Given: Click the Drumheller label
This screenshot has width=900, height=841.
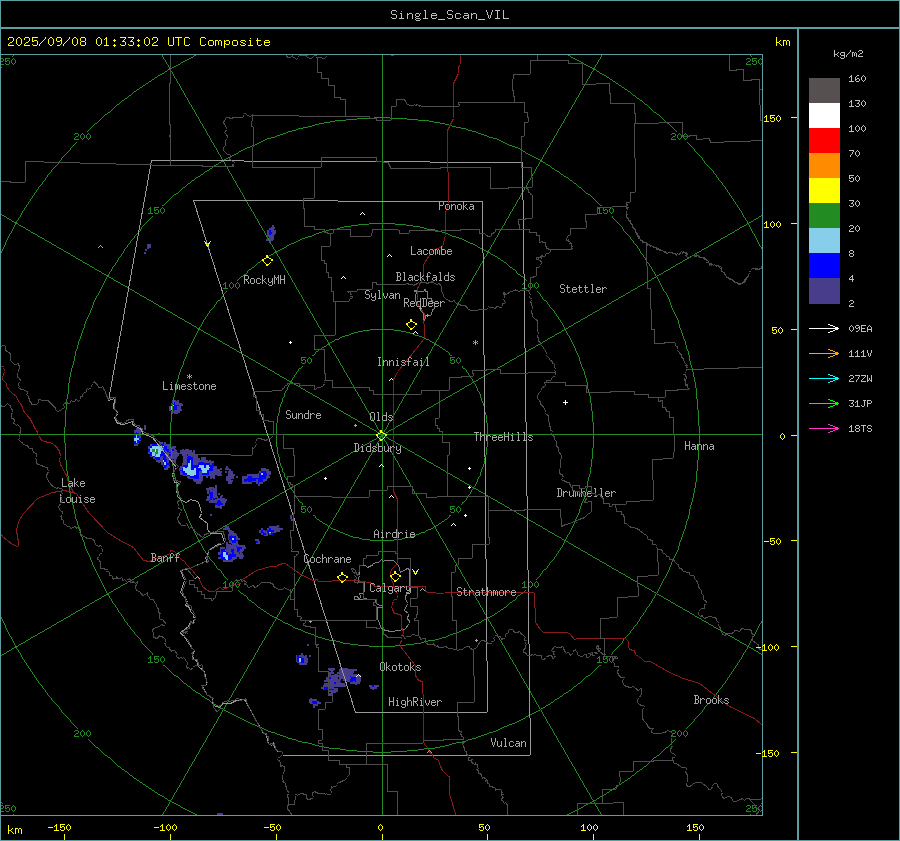Looking at the screenshot, I should [586, 493].
